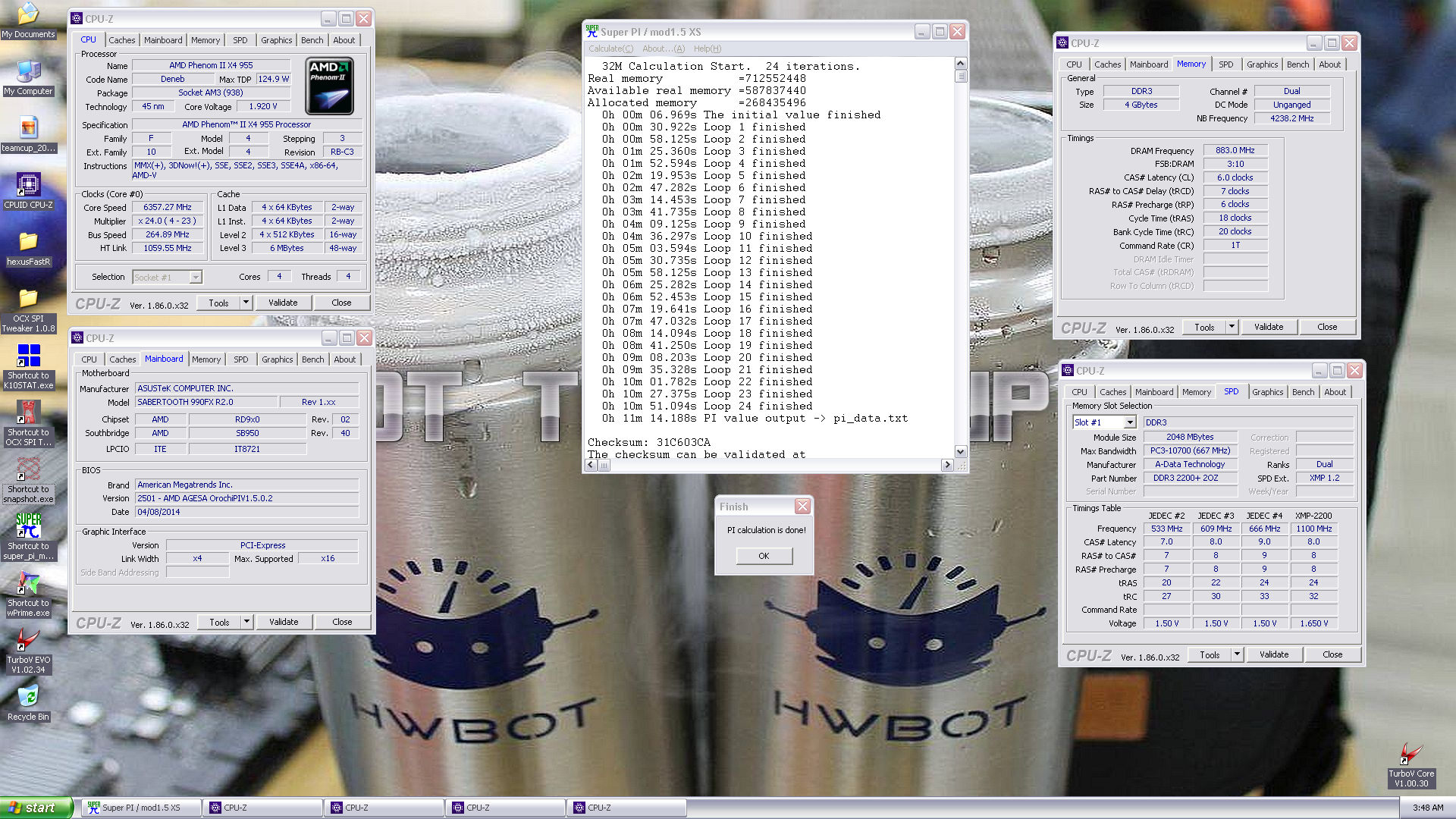Click Validate in Memory window

pos(1269,327)
